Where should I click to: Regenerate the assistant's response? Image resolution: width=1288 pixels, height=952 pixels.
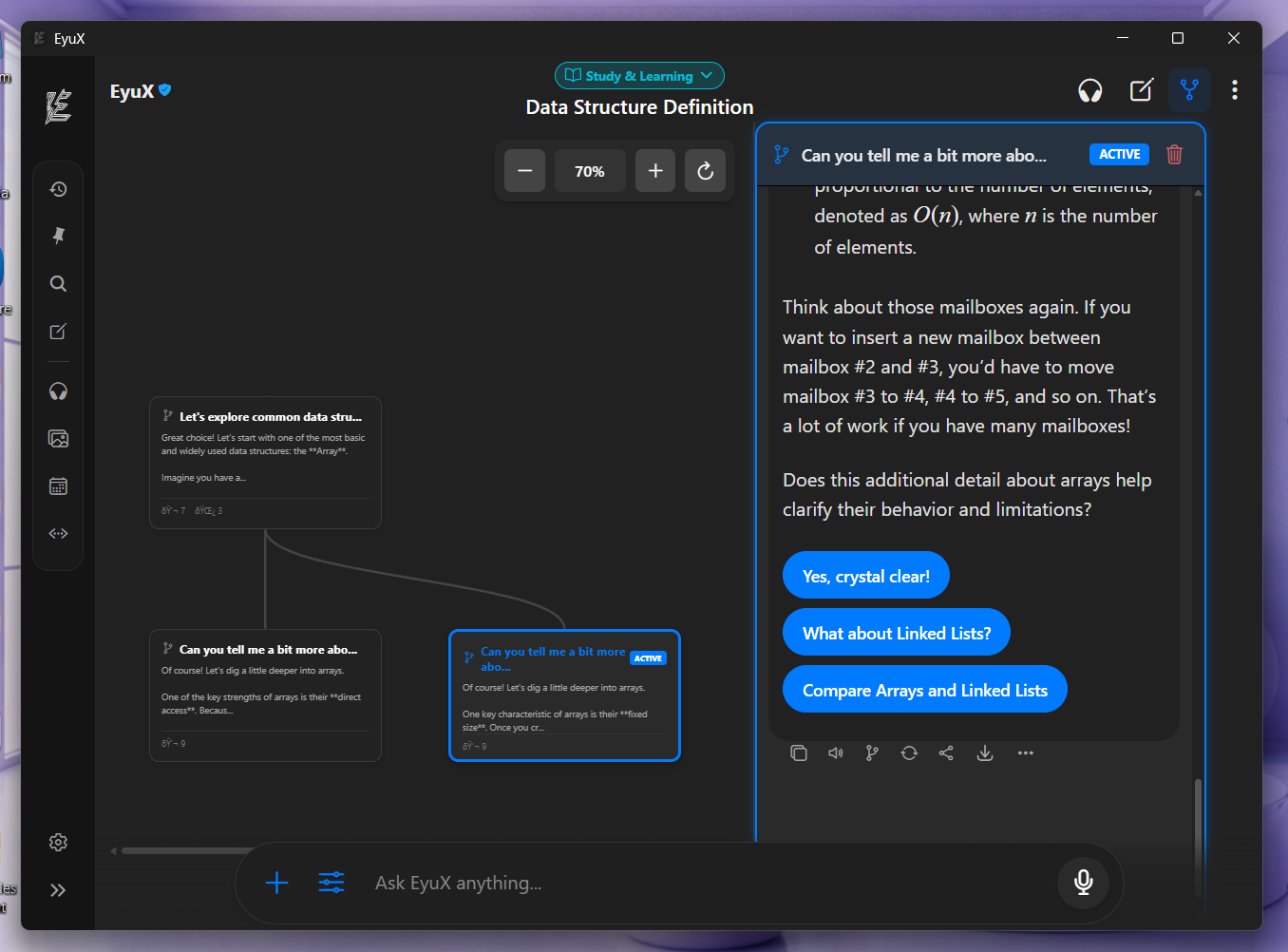coord(909,752)
